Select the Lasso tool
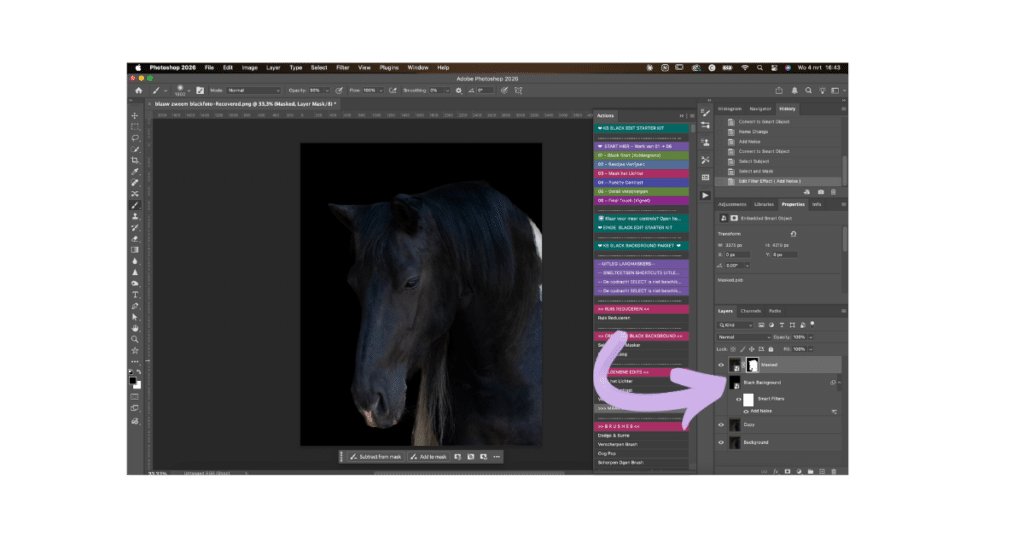Viewport: 1024px width, 538px height. coord(135,138)
